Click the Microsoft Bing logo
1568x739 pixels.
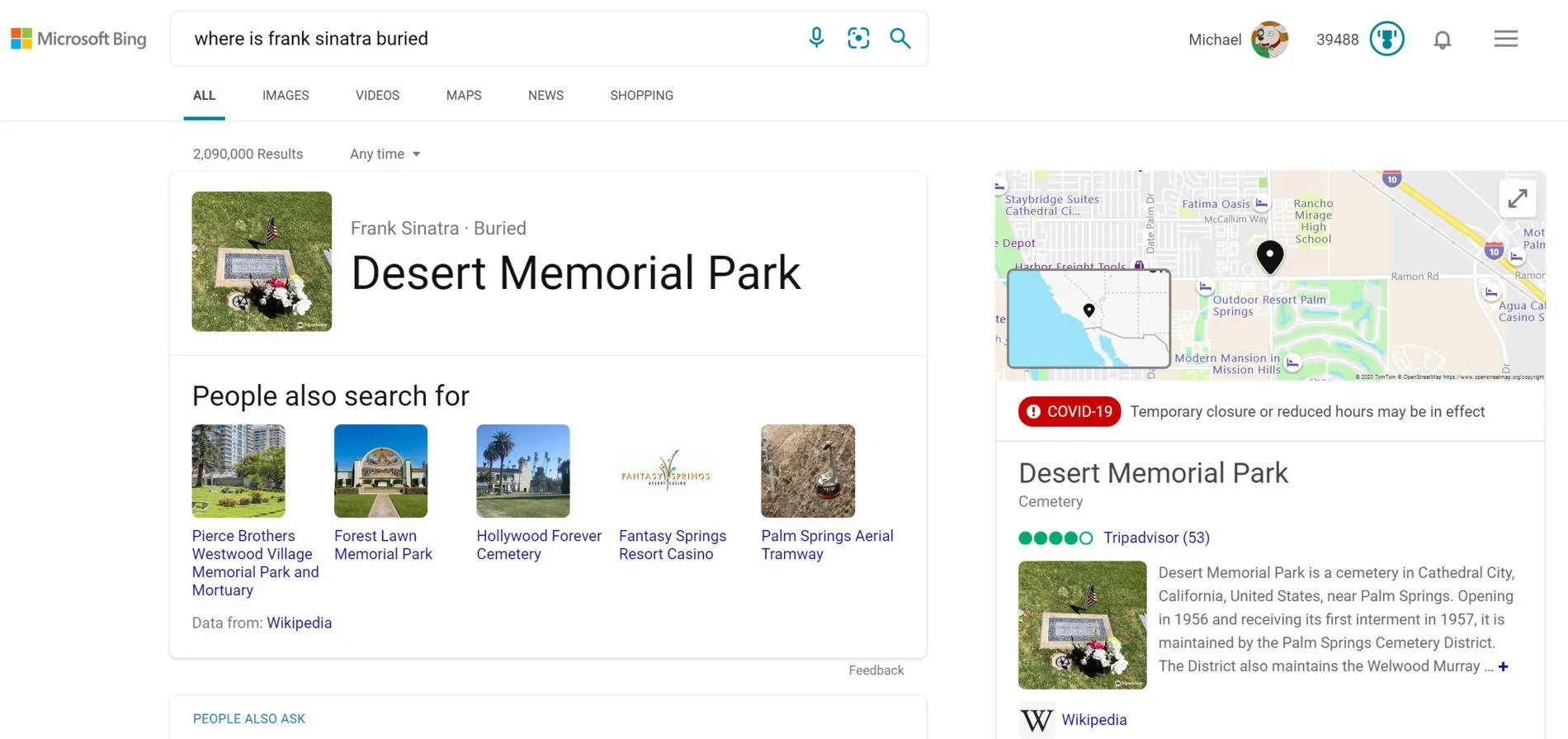coord(78,39)
